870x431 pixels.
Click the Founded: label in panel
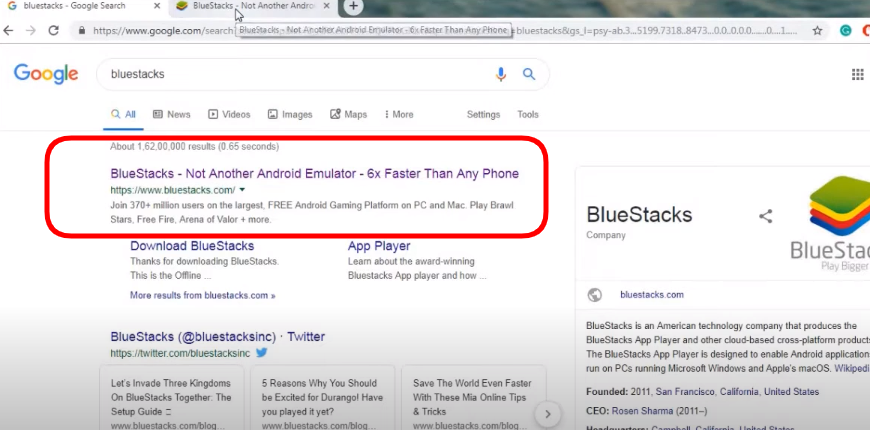tap(607, 392)
